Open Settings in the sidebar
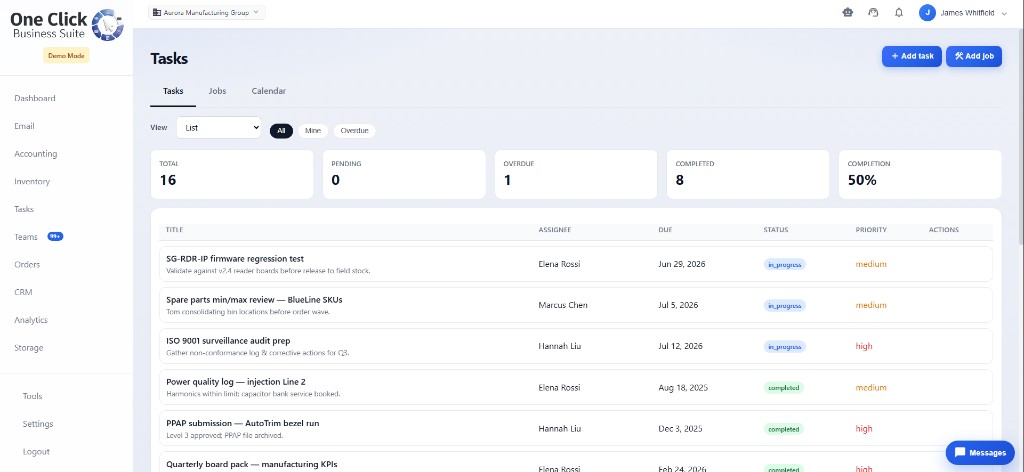 pyautogui.click(x=38, y=424)
